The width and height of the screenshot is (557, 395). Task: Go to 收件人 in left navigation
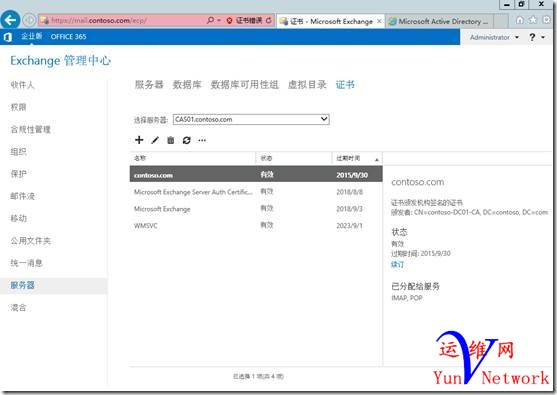pos(22,85)
